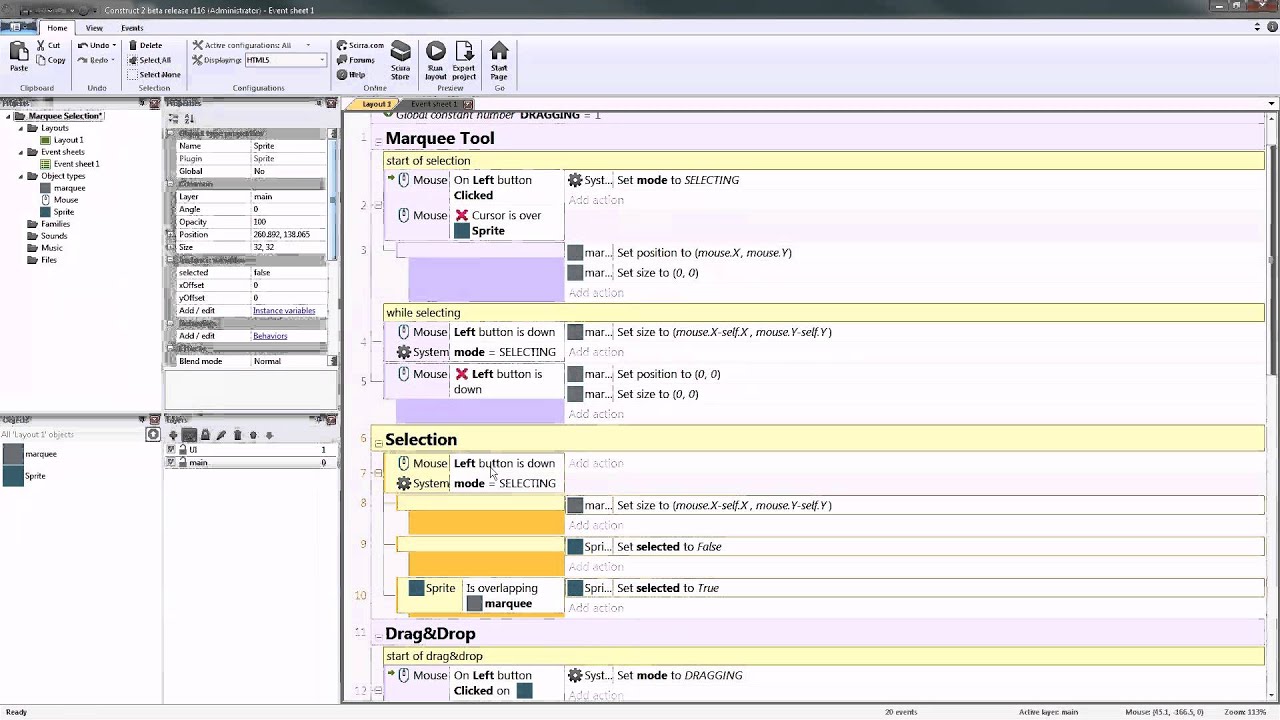Open the Scirra.com website link

click(x=360, y=45)
